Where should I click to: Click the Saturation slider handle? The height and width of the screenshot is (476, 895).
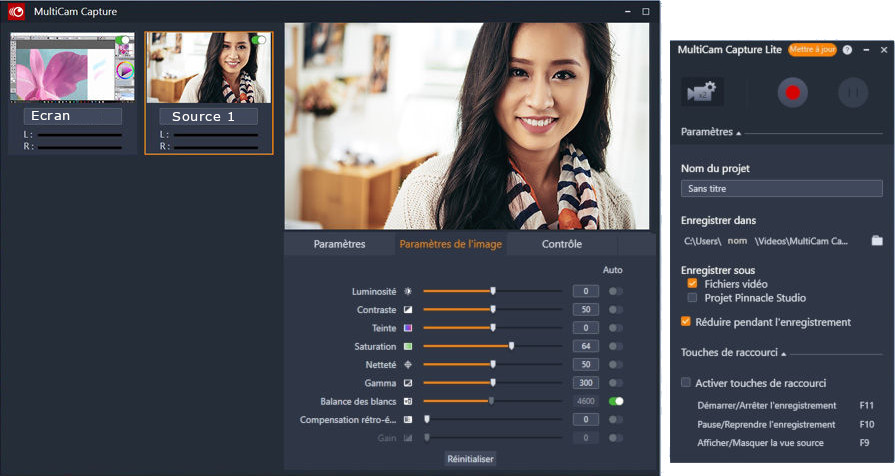[511, 346]
